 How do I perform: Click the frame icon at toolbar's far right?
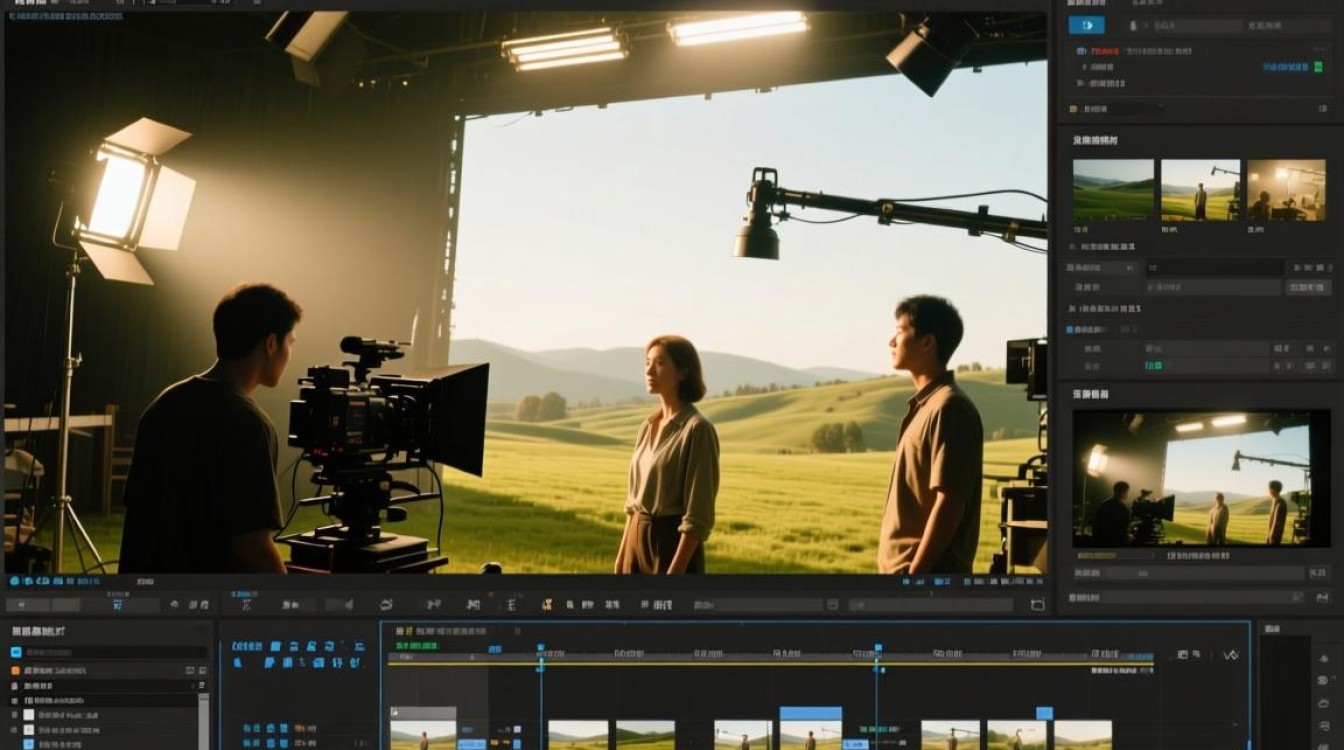click(x=1037, y=605)
